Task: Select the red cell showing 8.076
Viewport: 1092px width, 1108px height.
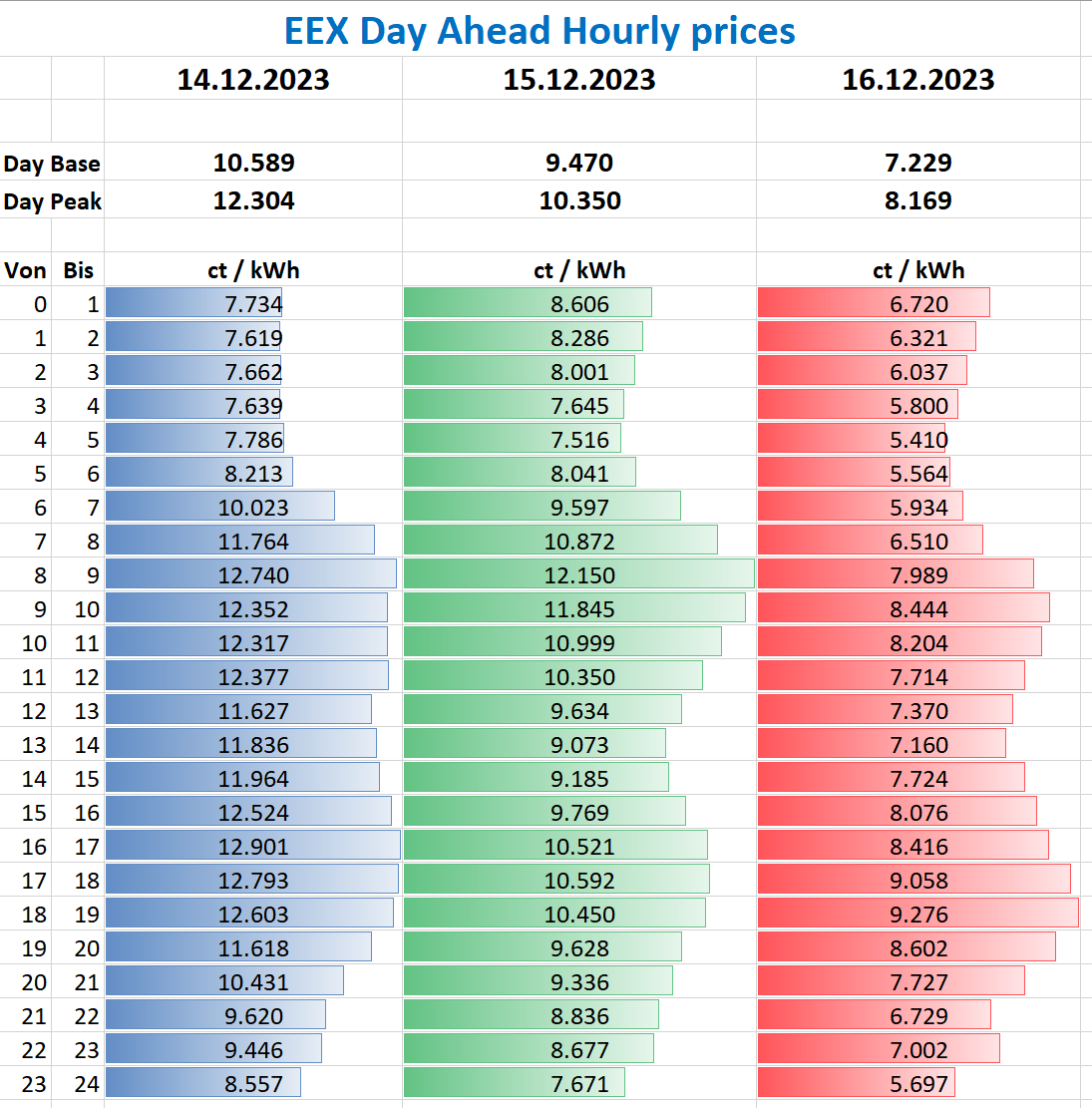Action: tap(918, 812)
